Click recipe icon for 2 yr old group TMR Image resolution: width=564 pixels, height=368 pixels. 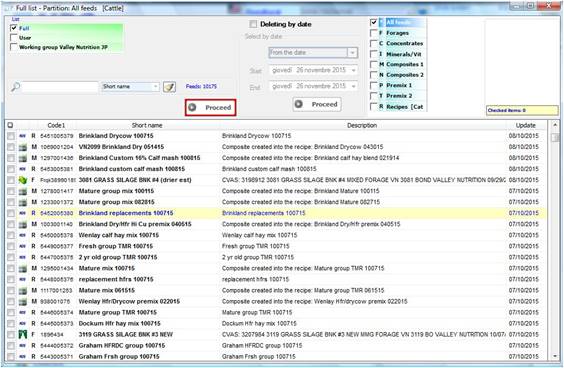coord(23,257)
